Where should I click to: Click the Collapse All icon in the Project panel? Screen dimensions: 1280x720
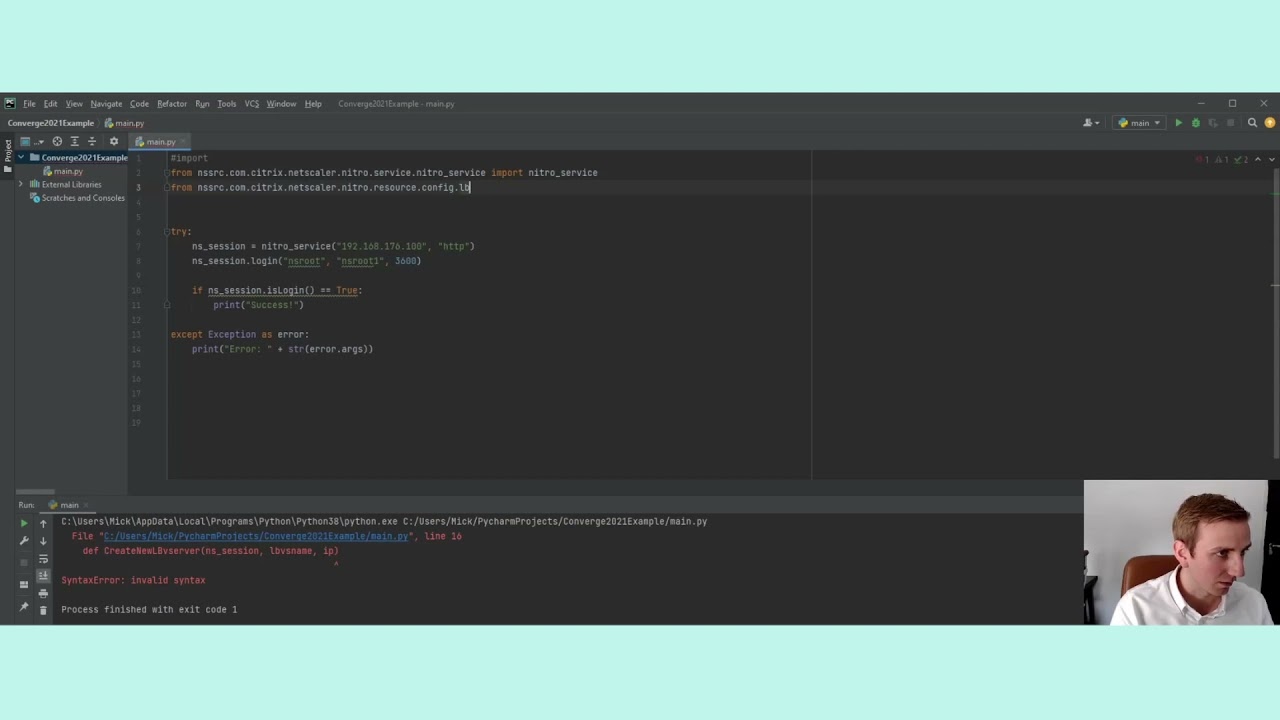click(91, 142)
